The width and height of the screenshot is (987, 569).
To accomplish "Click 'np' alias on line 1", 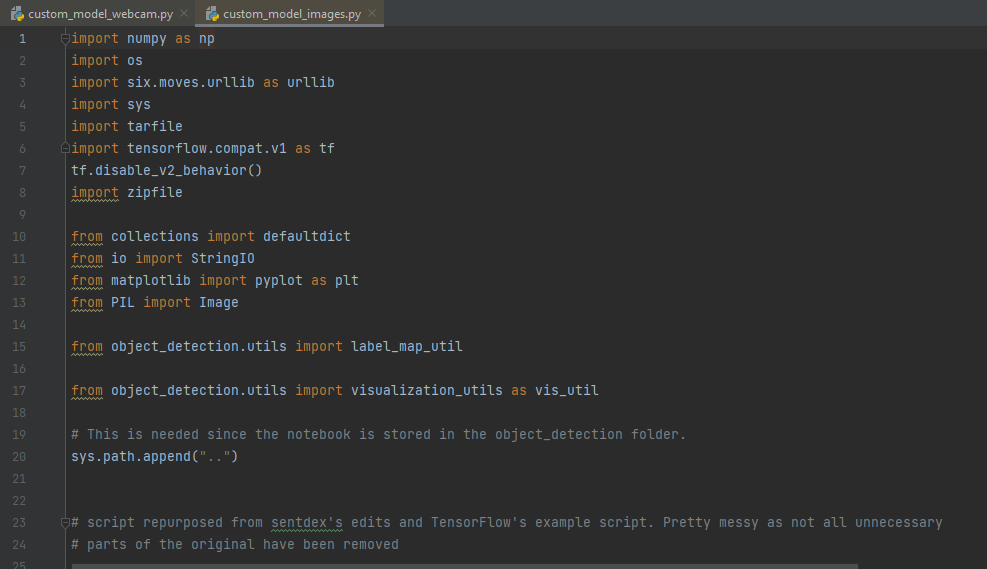I will pos(206,39).
